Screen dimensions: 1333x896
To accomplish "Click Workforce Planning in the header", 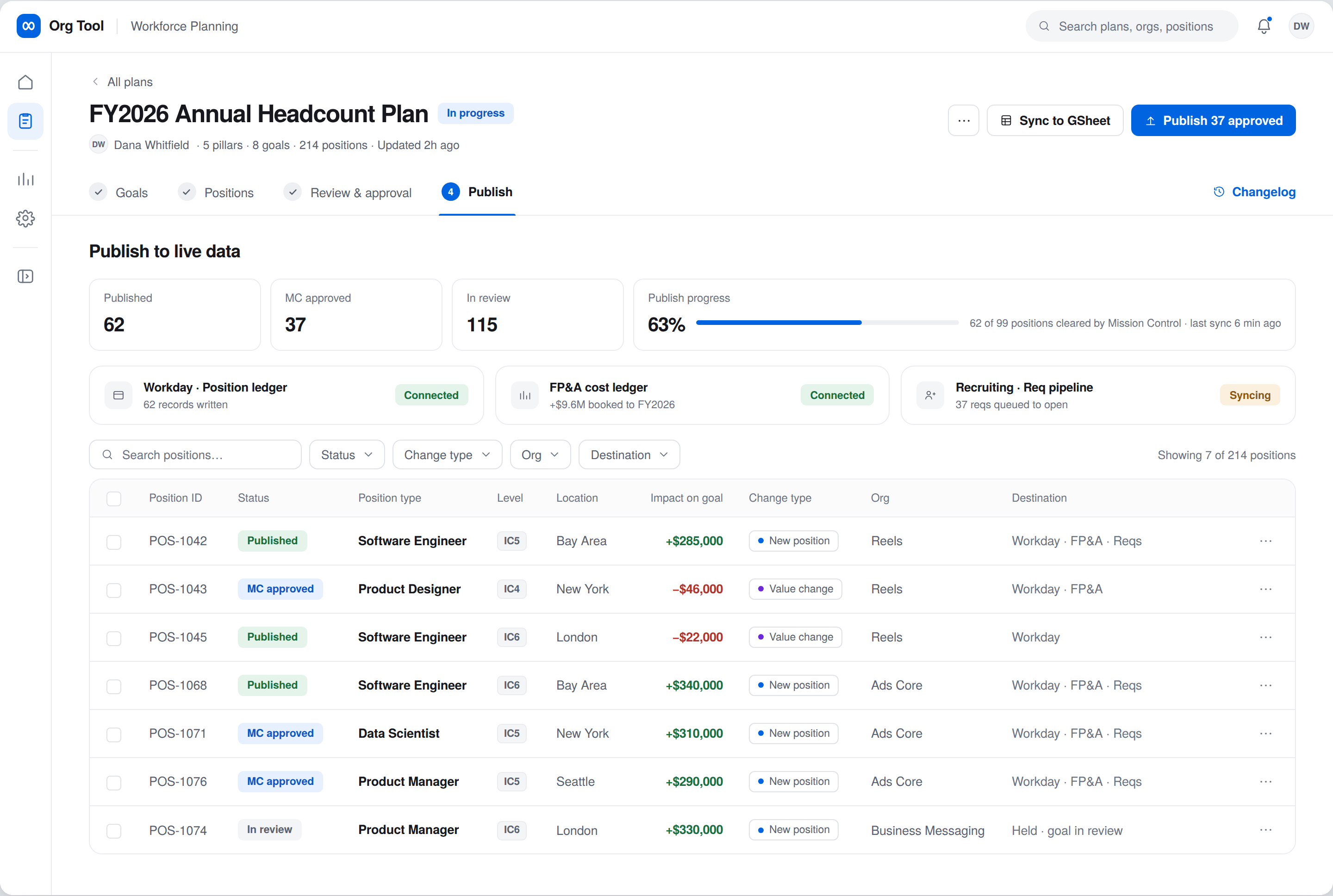I will (185, 26).
